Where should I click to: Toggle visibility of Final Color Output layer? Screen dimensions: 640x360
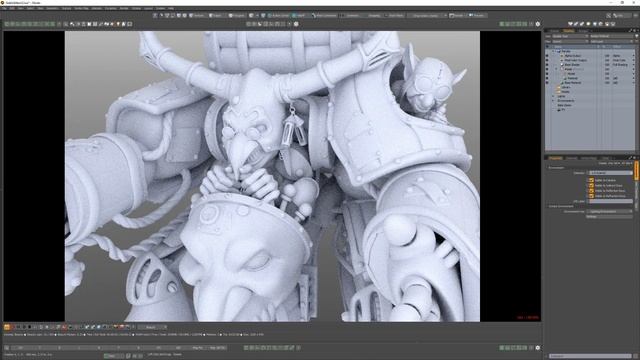coord(547,60)
